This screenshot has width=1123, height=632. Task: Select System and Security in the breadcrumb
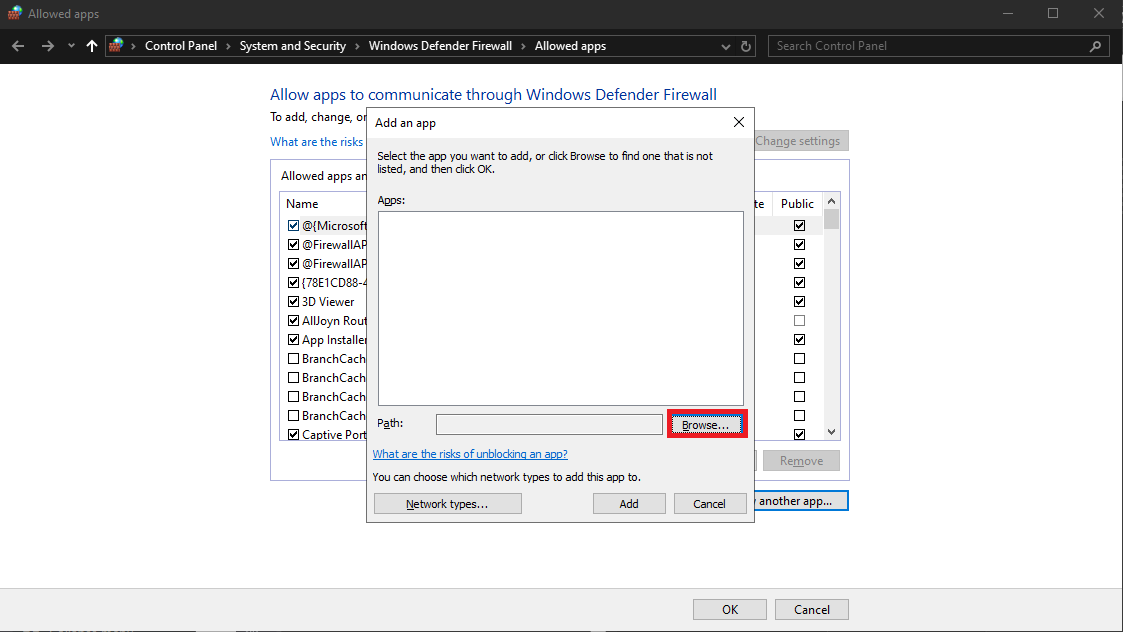[x=293, y=45]
